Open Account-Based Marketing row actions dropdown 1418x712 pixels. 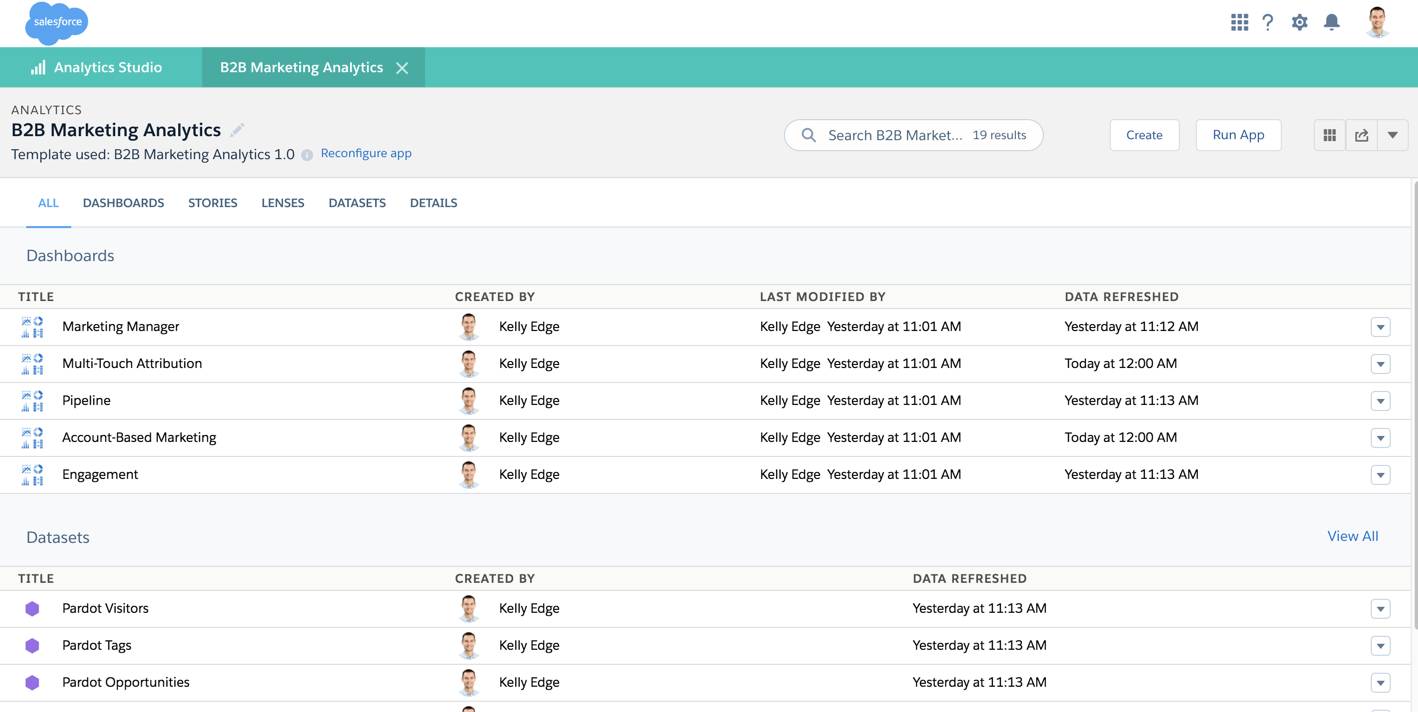tap(1380, 438)
